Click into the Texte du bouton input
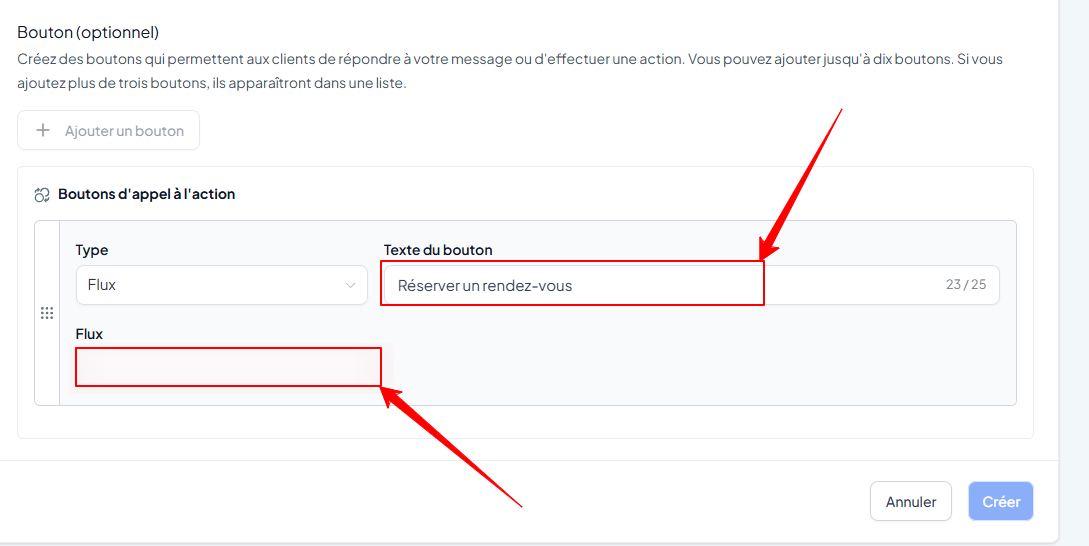Viewport: 1089px width, 546px height. (x=691, y=285)
